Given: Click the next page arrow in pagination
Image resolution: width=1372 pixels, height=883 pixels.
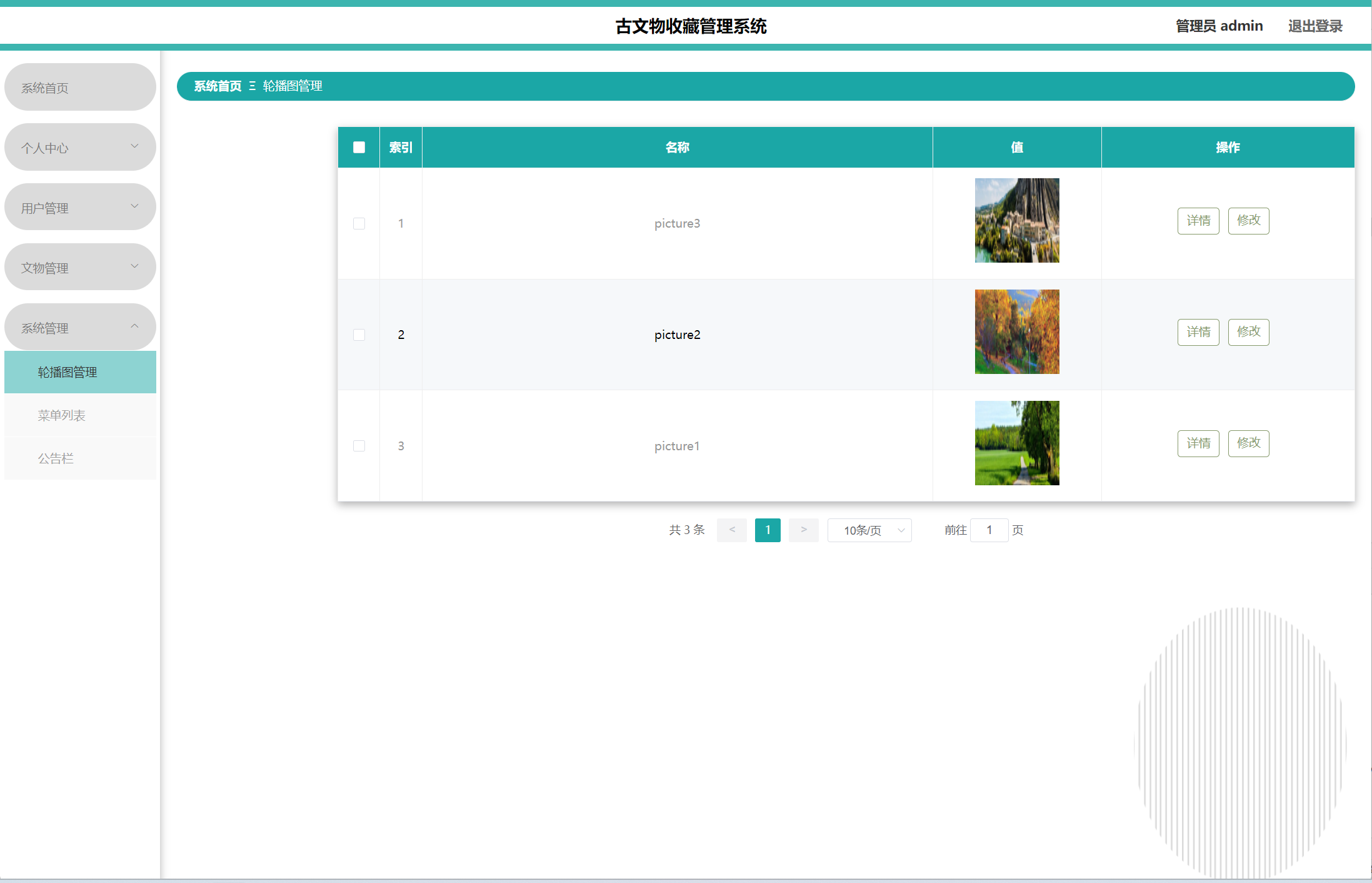Looking at the screenshot, I should tap(803, 530).
